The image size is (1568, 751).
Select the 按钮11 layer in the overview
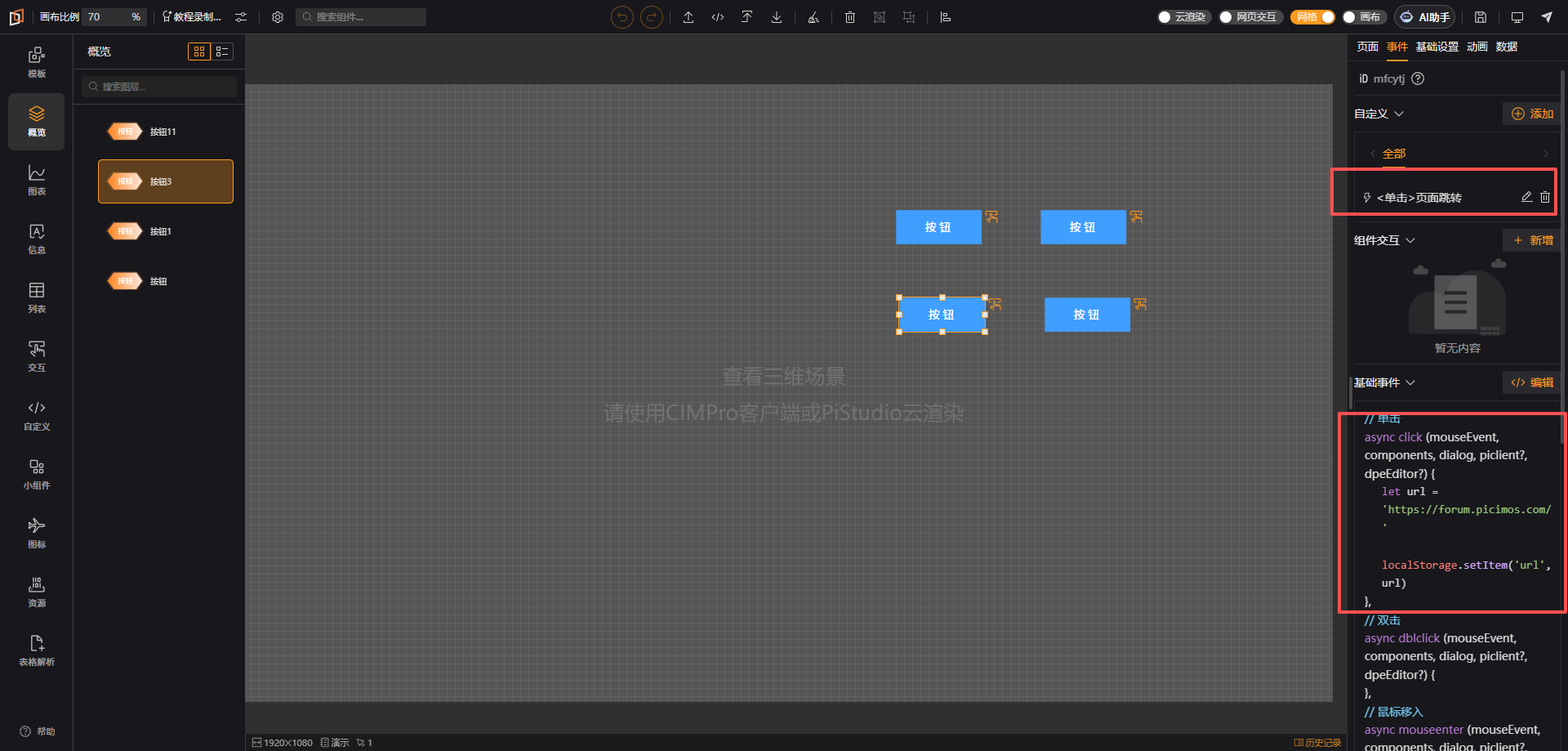pos(166,132)
